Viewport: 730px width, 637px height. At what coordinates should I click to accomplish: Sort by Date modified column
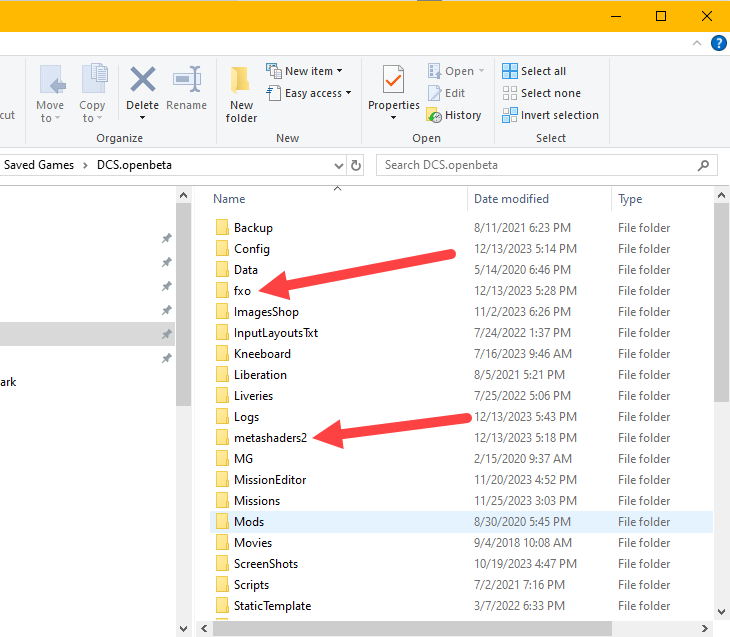tap(511, 199)
